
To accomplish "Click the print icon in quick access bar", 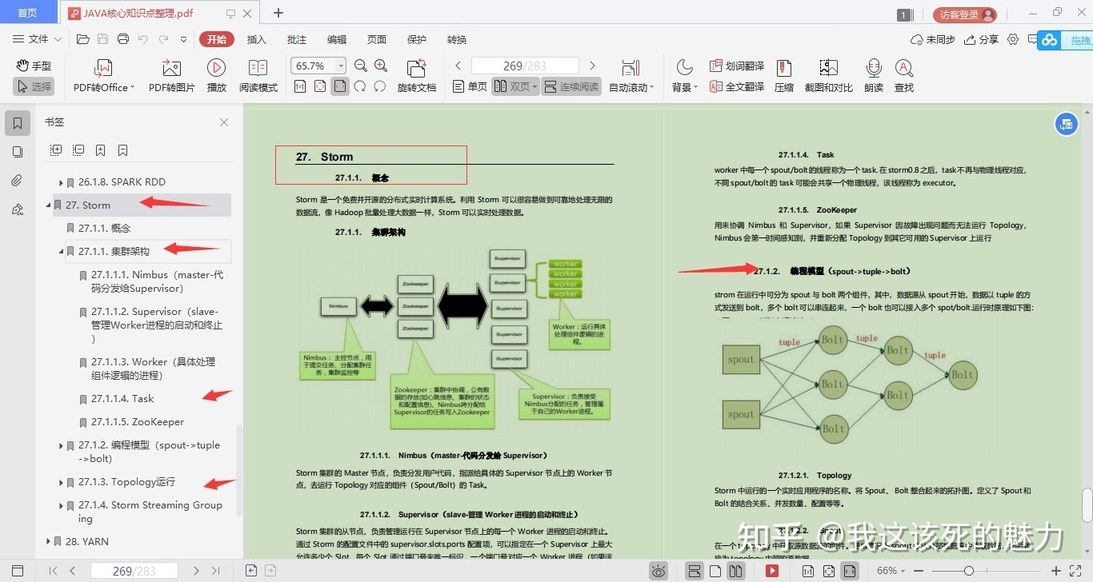I will pyautogui.click(x=123, y=39).
